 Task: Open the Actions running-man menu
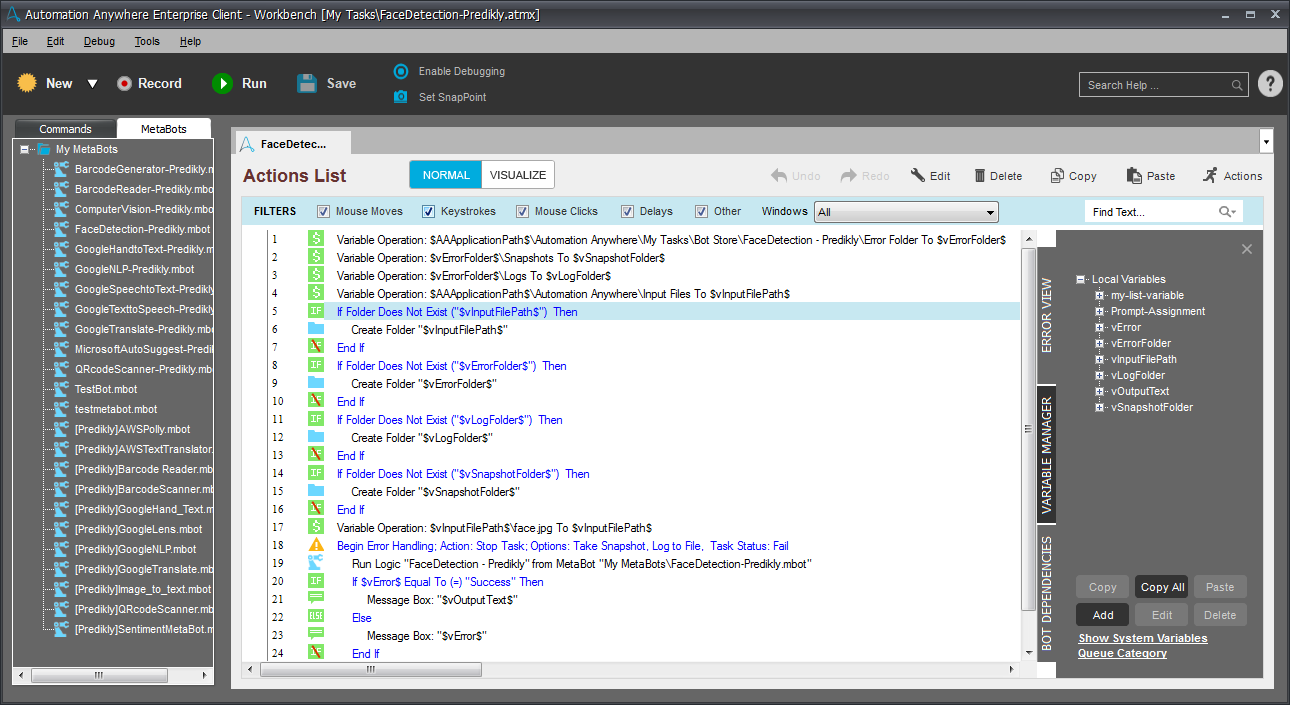click(x=1232, y=176)
